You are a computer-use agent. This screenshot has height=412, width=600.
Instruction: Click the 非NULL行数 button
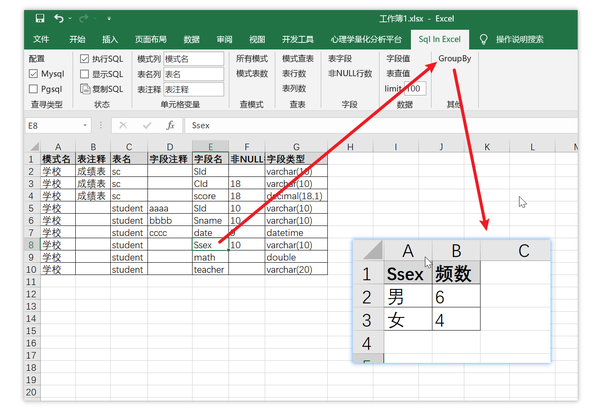(x=350, y=73)
